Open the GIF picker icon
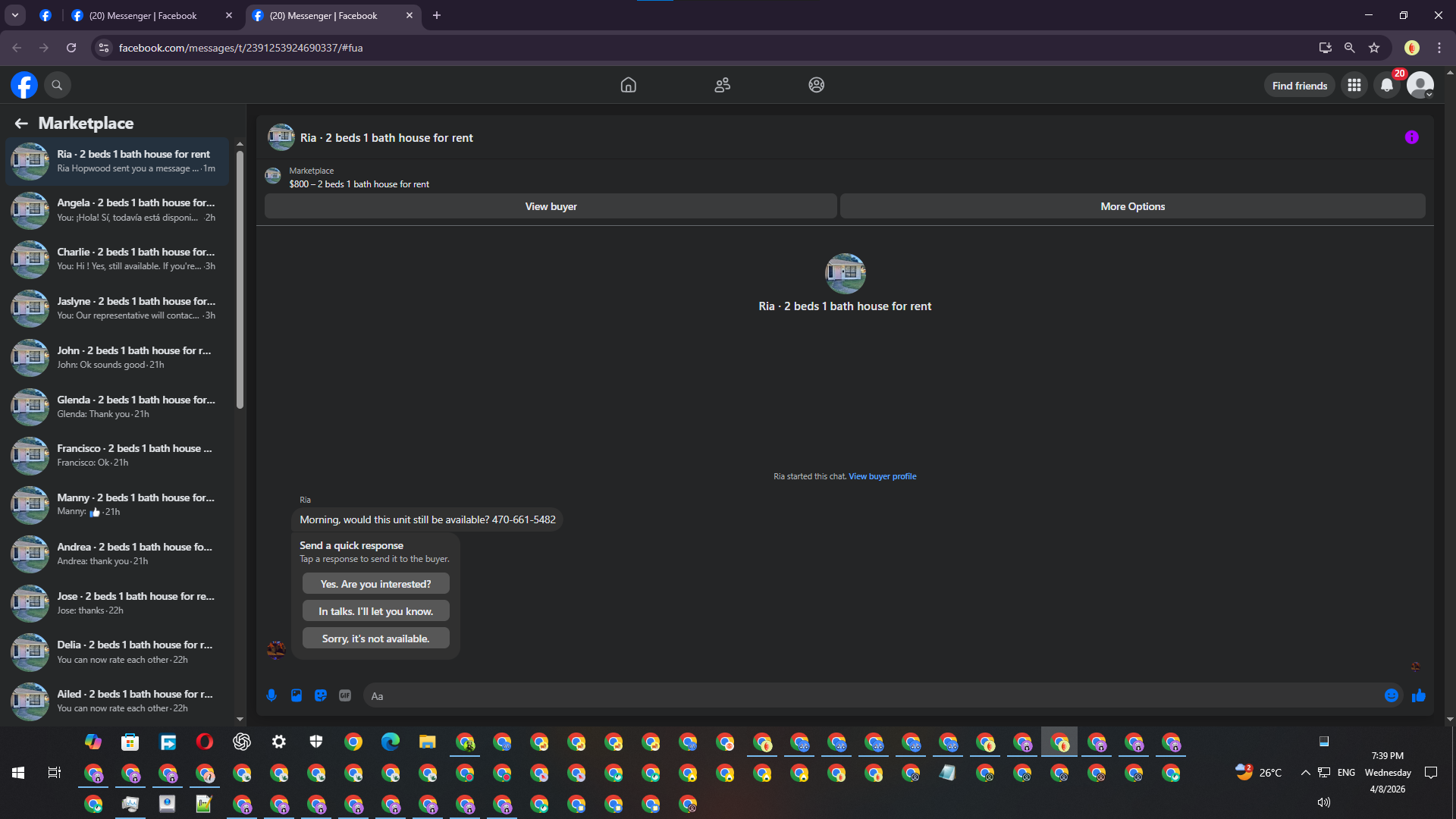The height and width of the screenshot is (819, 1456). pyautogui.click(x=345, y=695)
